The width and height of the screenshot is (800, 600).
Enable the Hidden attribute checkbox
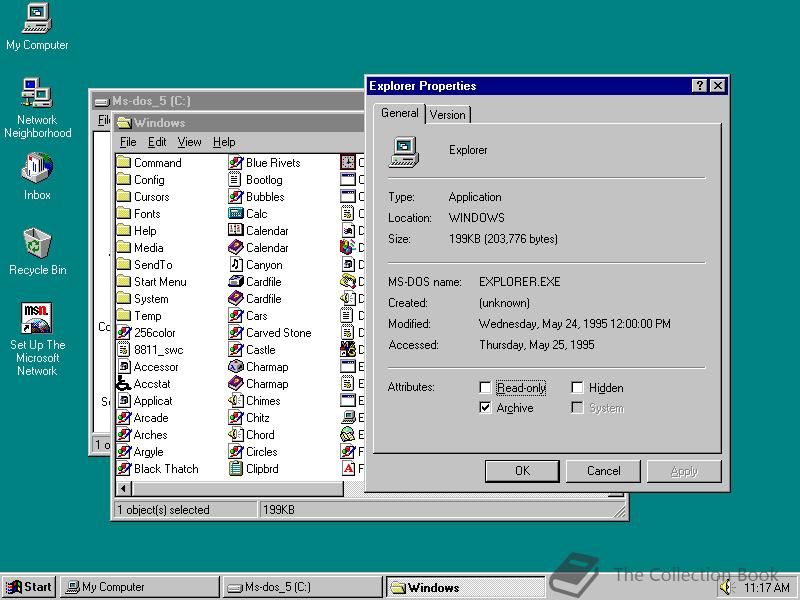577,388
